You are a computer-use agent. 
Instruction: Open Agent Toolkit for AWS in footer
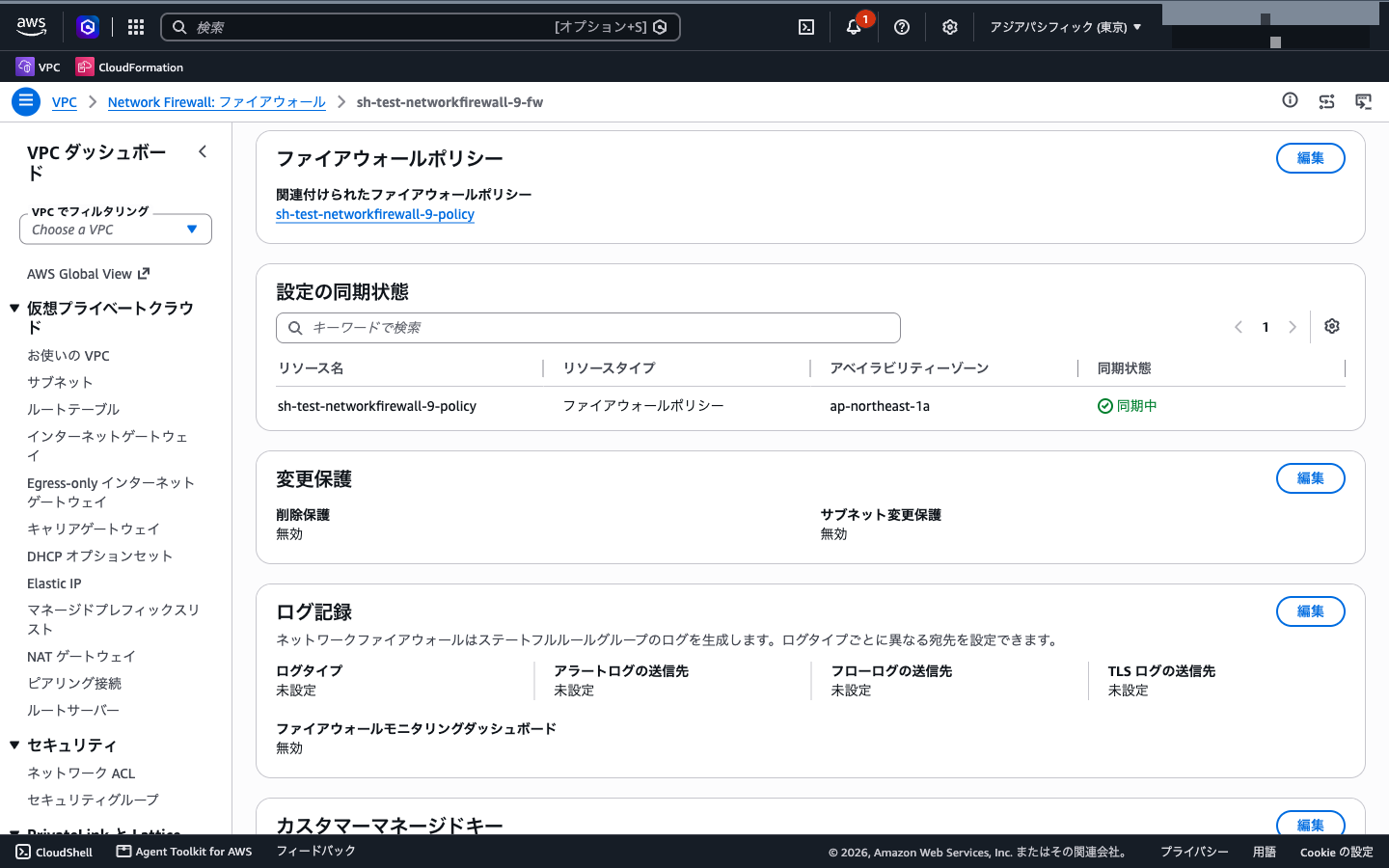tap(184, 852)
